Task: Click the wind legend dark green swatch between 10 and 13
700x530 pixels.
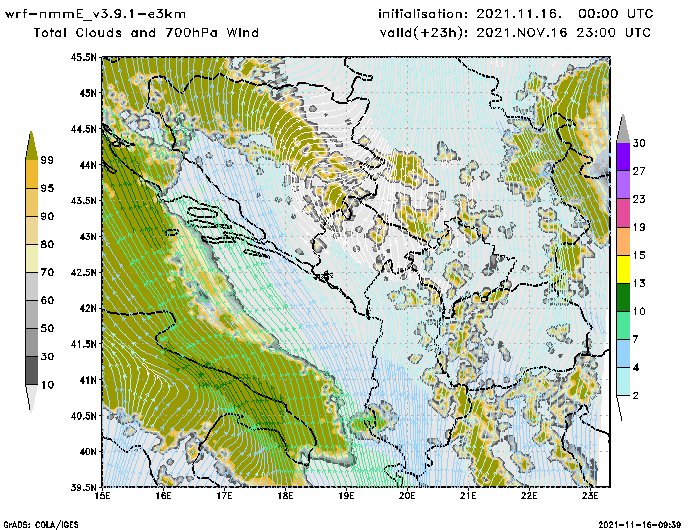Action: (623, 297)
